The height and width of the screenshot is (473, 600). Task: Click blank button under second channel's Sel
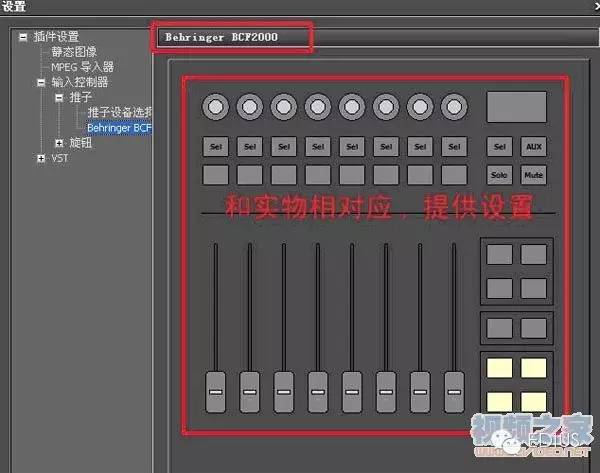pyautogui.click(x=249, y=175)
